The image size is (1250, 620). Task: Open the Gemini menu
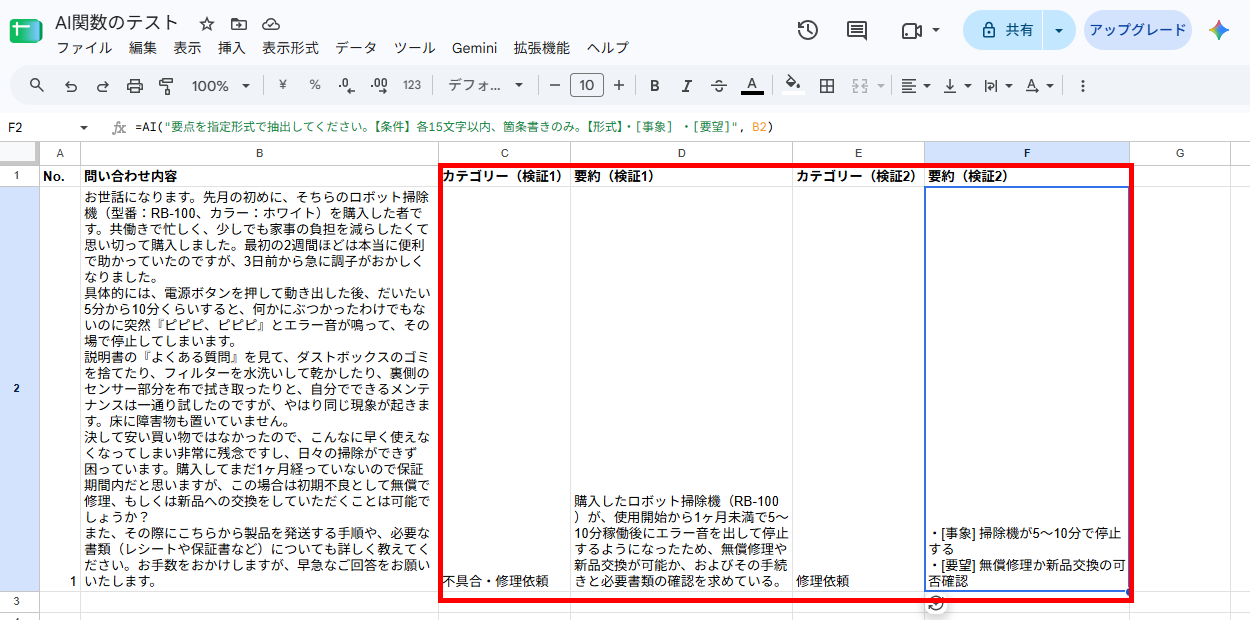click(474, 48)
